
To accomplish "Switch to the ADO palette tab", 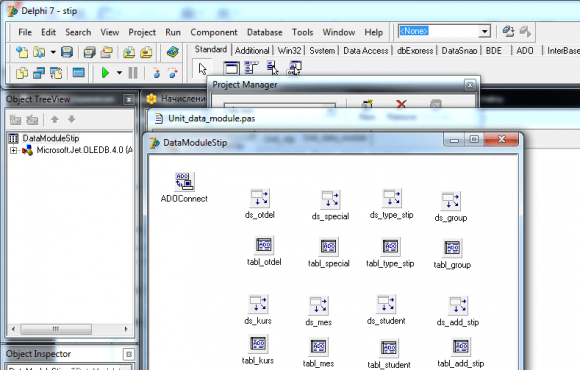I will click(x=525, y=51).
